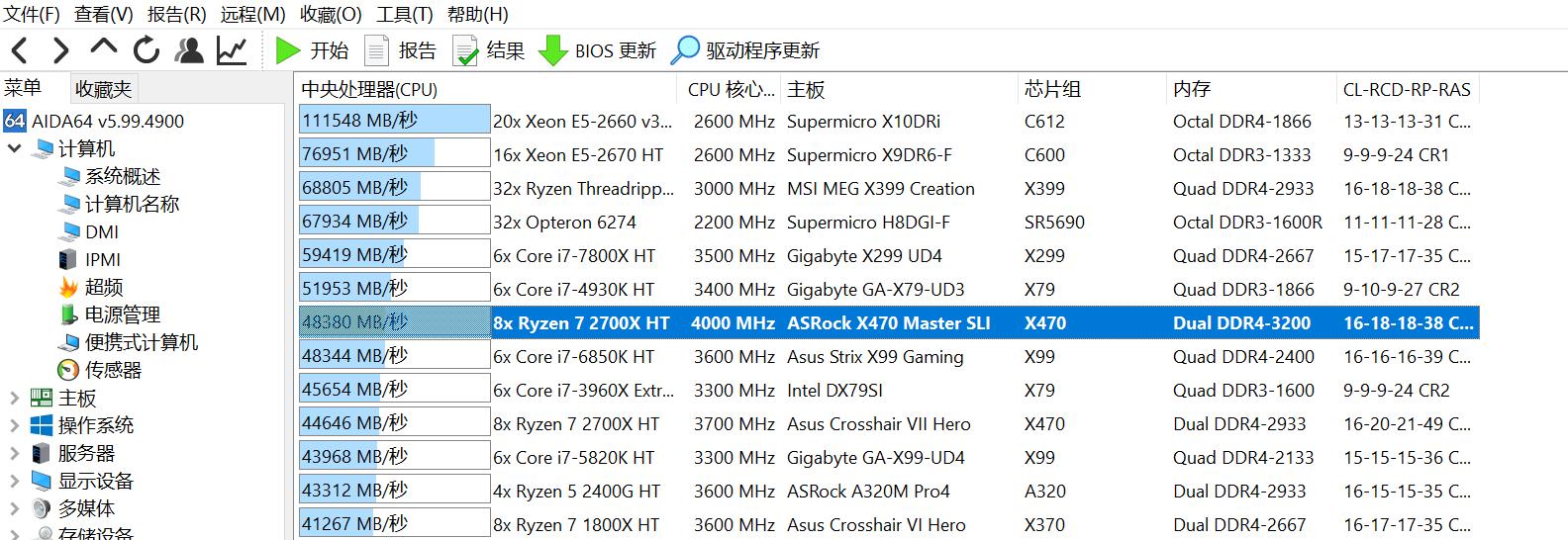
Task: Open 帮助(H) menu
Action: tap(478, 14)
